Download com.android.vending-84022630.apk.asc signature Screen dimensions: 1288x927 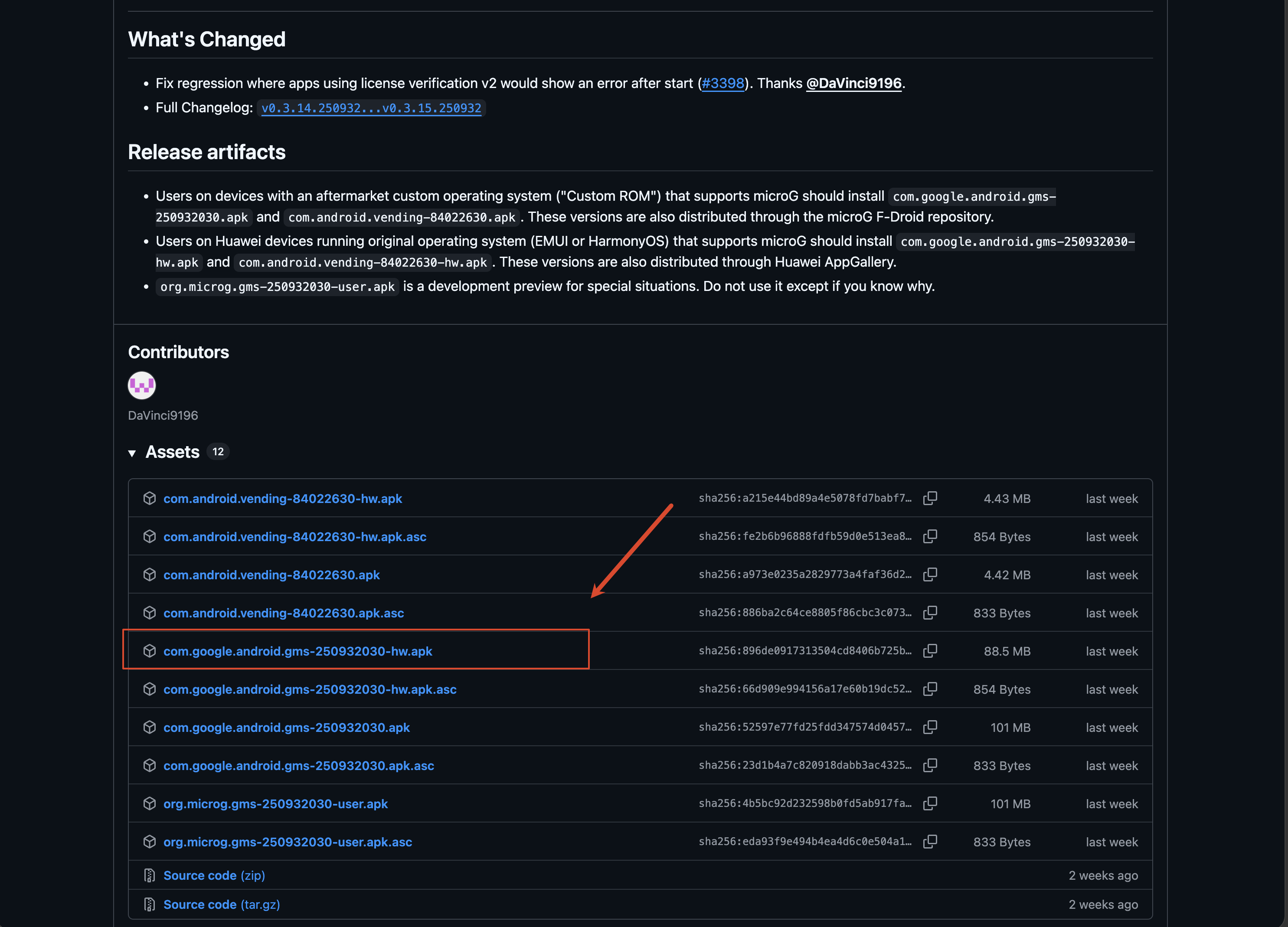coord(284,613)
